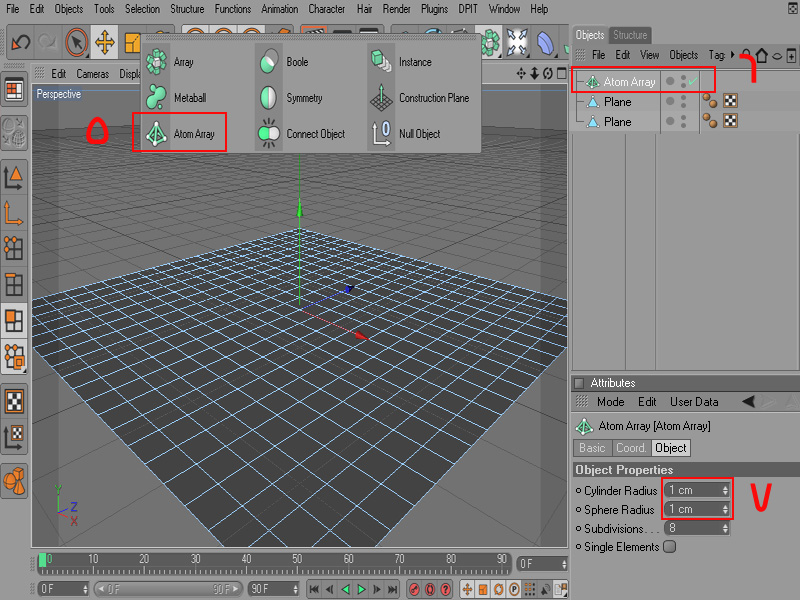Click the 90 F end frame stepper arrows
This screenshot has width=800, height=600.
(x=295, y=589)
